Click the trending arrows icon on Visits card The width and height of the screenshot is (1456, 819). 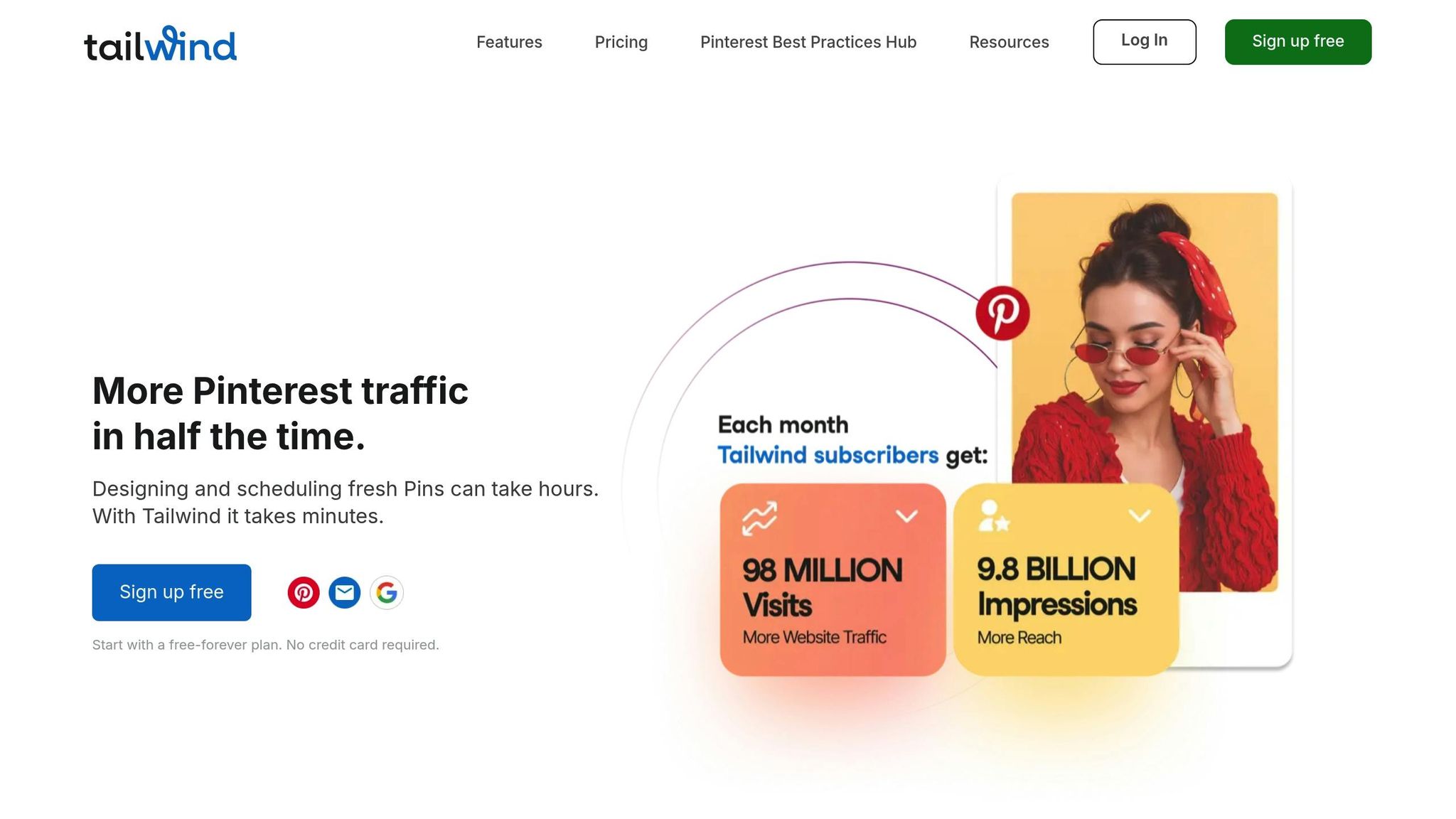click(759, 518)
